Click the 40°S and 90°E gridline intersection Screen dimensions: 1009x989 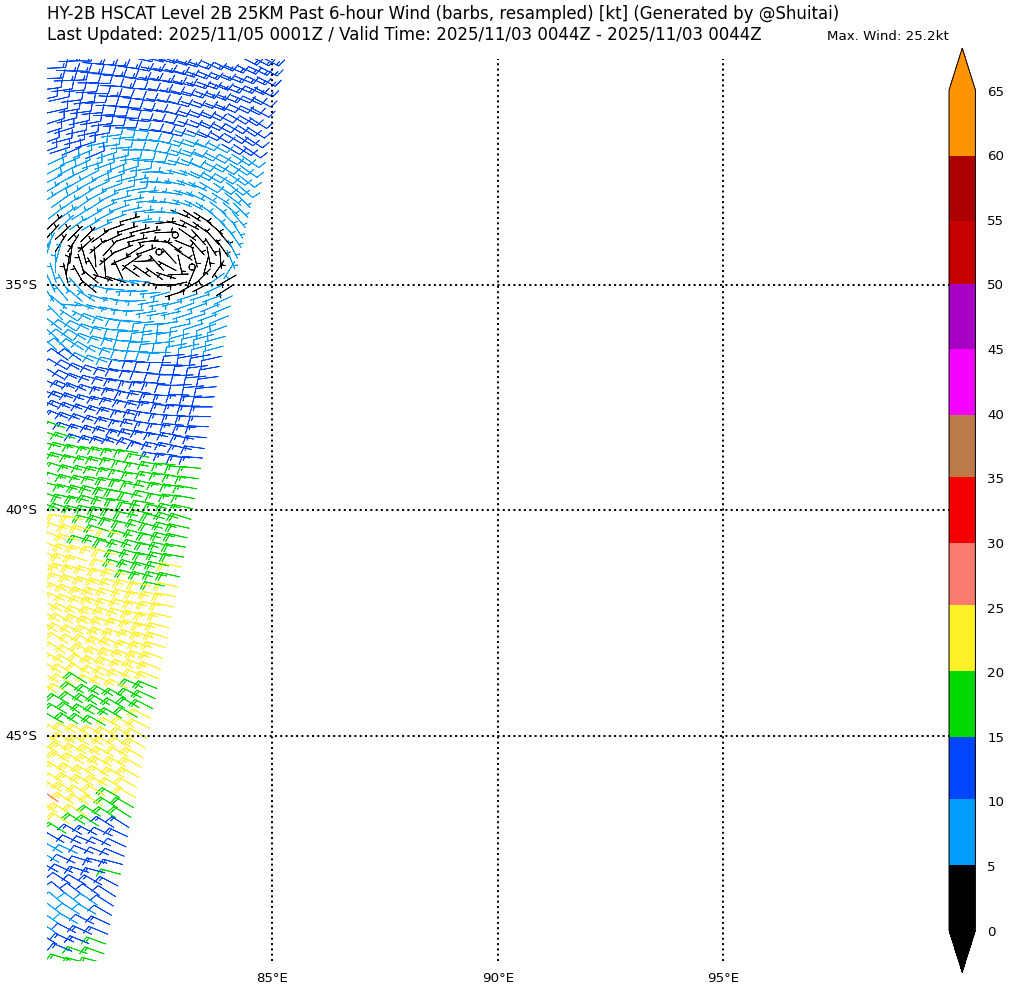tap(498, 510)
